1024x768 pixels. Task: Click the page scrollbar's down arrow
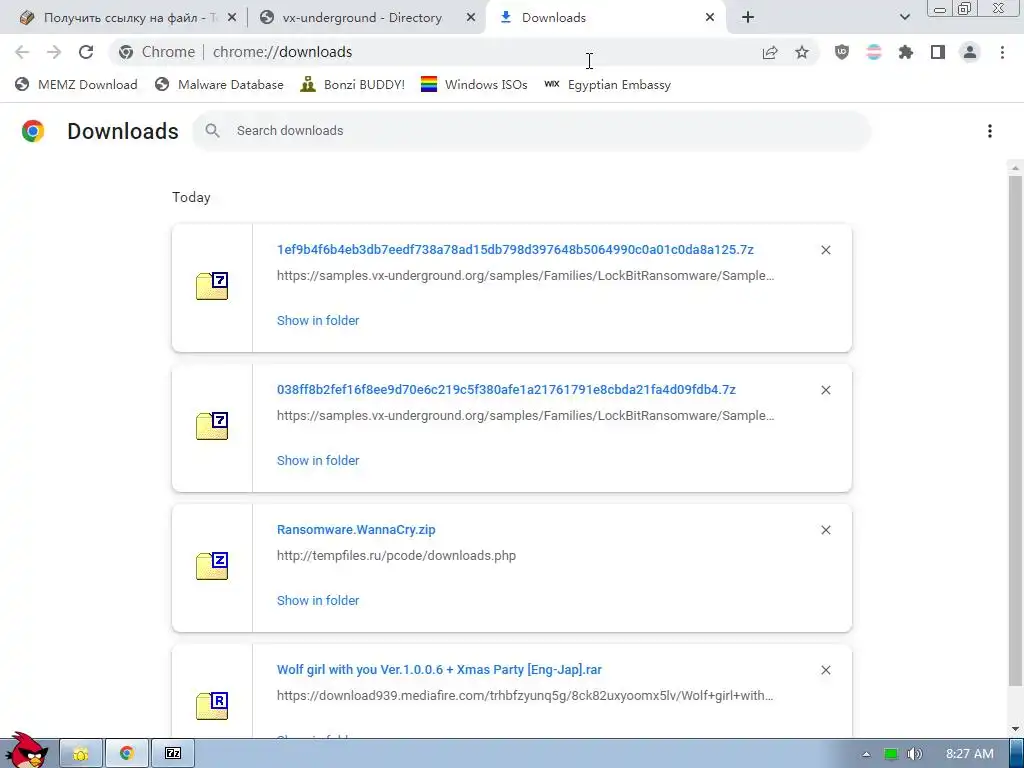coord(1015,729)
